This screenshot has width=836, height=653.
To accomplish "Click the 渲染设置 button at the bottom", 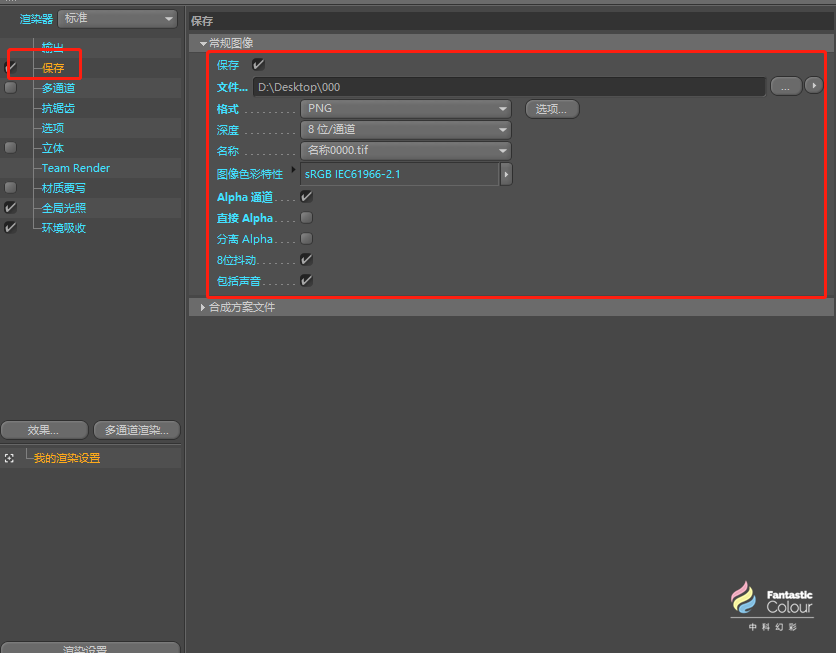I will pyautogui.click(x=90, y=648).
